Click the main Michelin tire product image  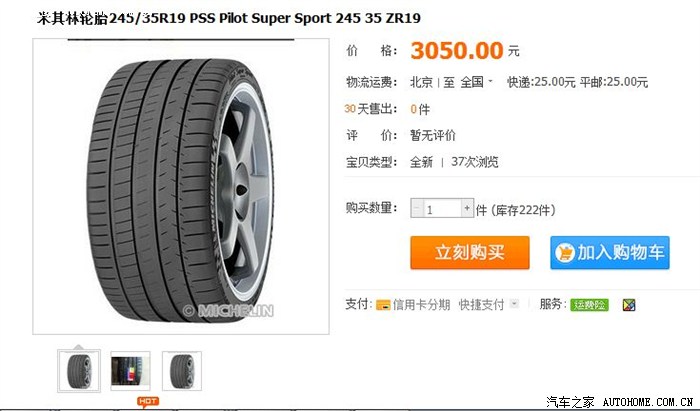click(x=181, y=187)
